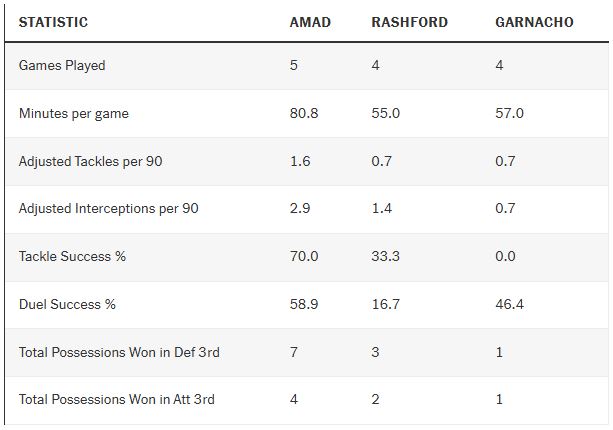Image resolution: width=613 pixels, height=430 pixels.
Task: Click Total Possessions Won in Att 3rd
Action: 116,399
